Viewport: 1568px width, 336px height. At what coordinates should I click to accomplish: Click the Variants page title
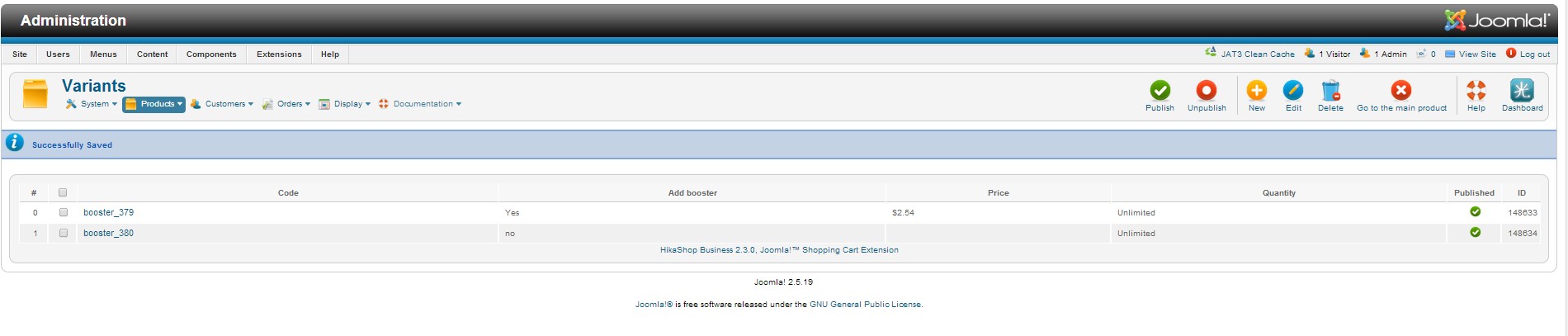point(93,86)
